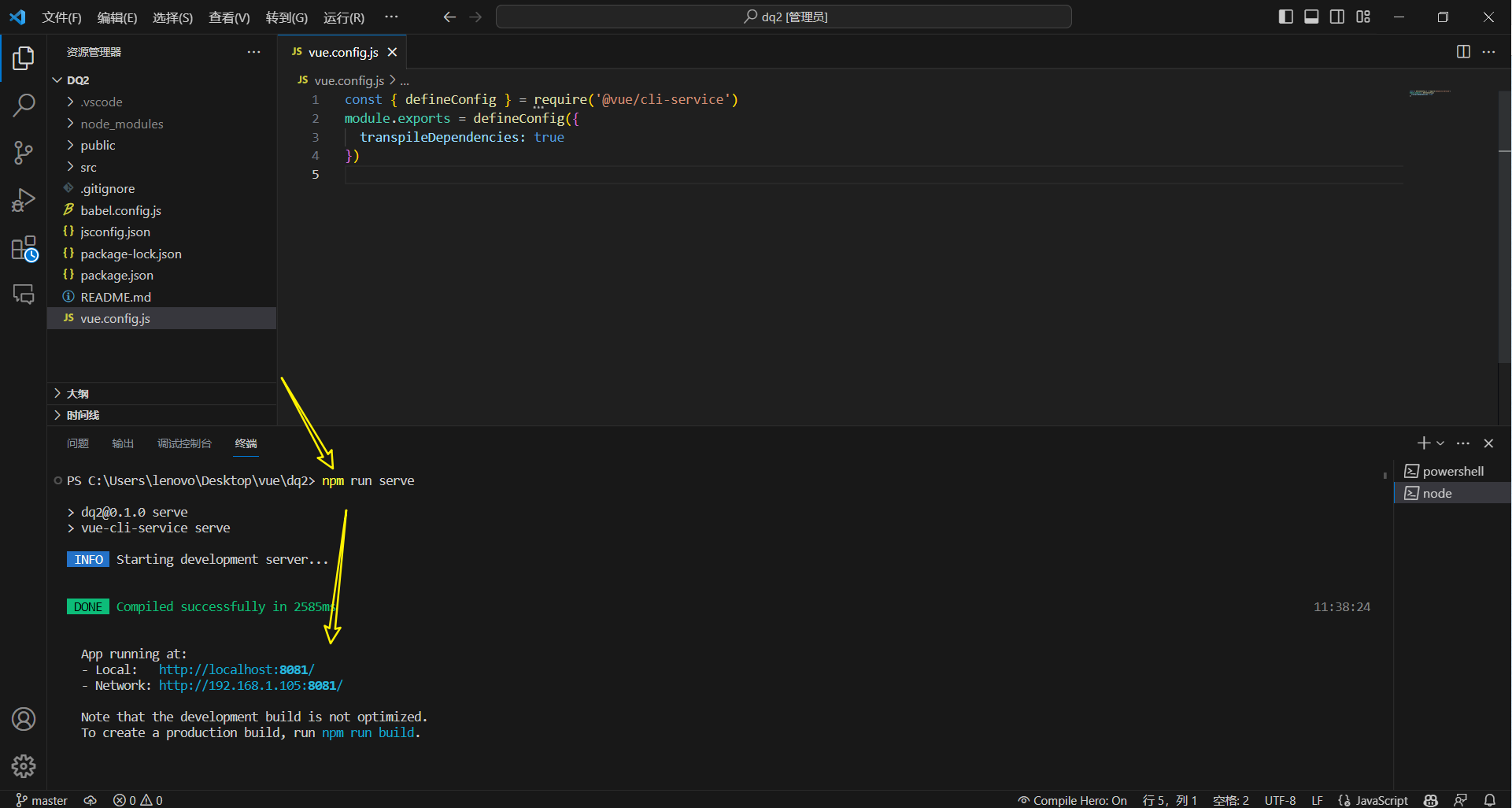Open the 文件(F) menu
Screen dimensions: 1512x808
[x=62, y=17]
